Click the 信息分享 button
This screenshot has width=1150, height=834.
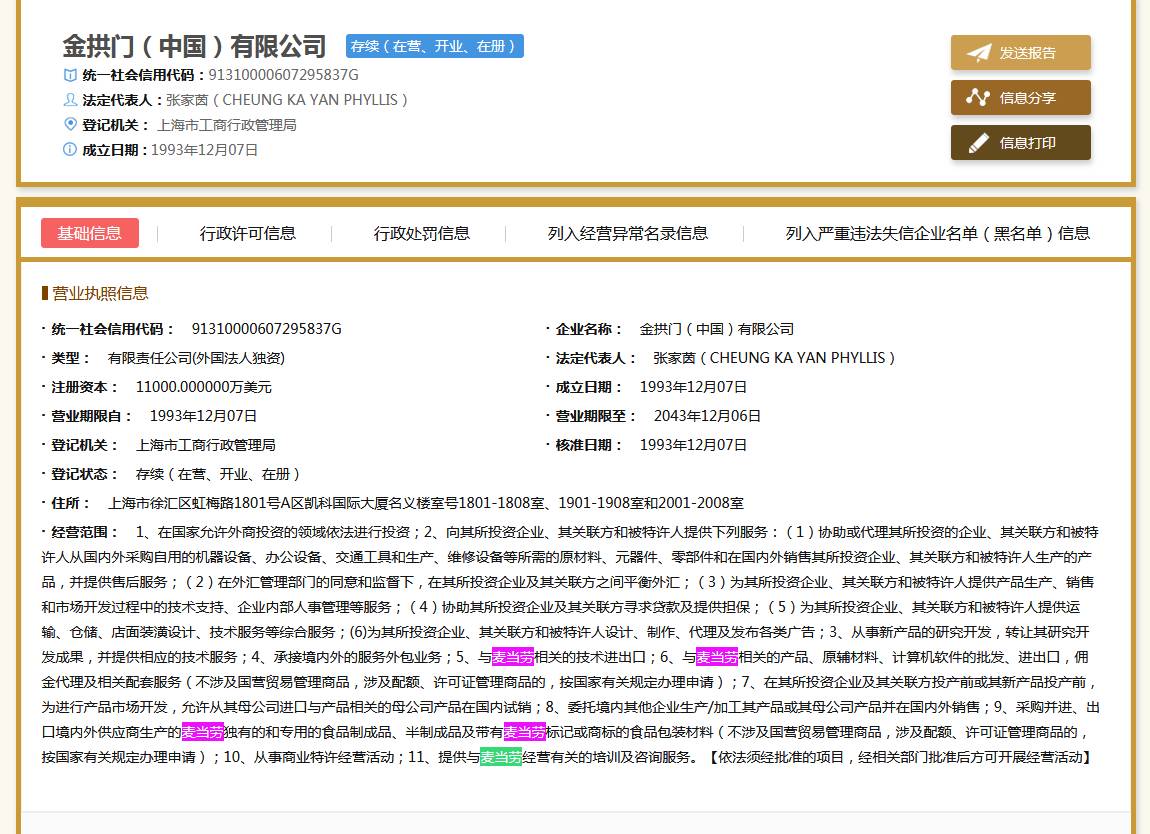(x=1020, y=98)
